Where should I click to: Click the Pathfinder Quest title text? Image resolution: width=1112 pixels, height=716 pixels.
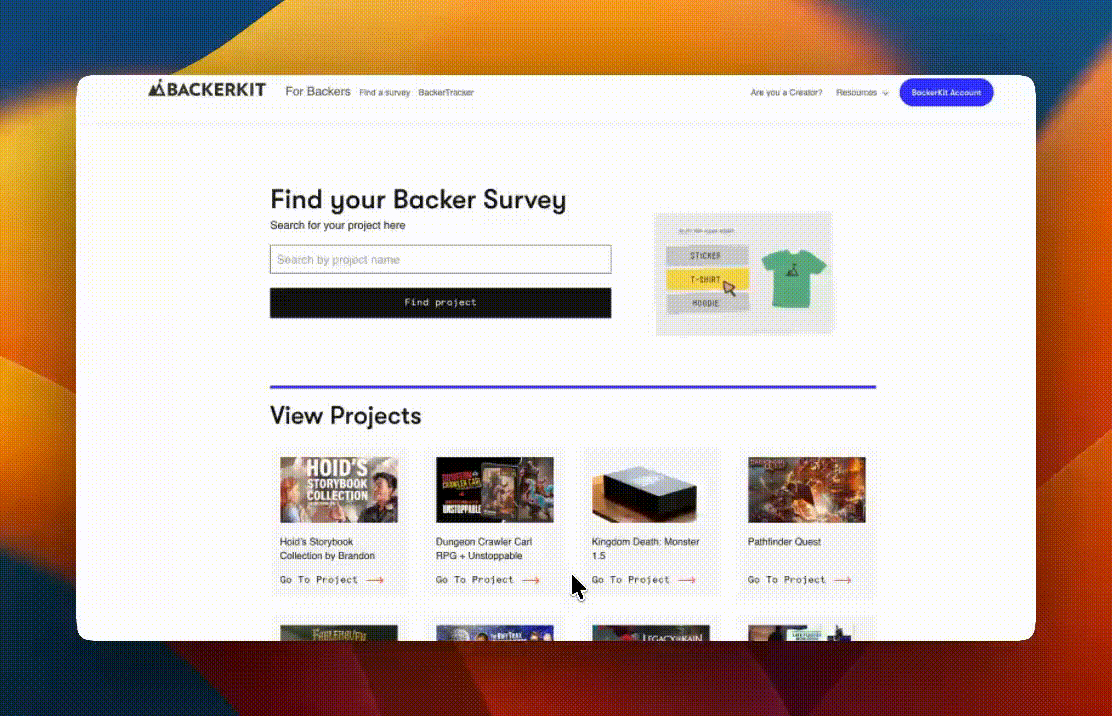(784, 542)
